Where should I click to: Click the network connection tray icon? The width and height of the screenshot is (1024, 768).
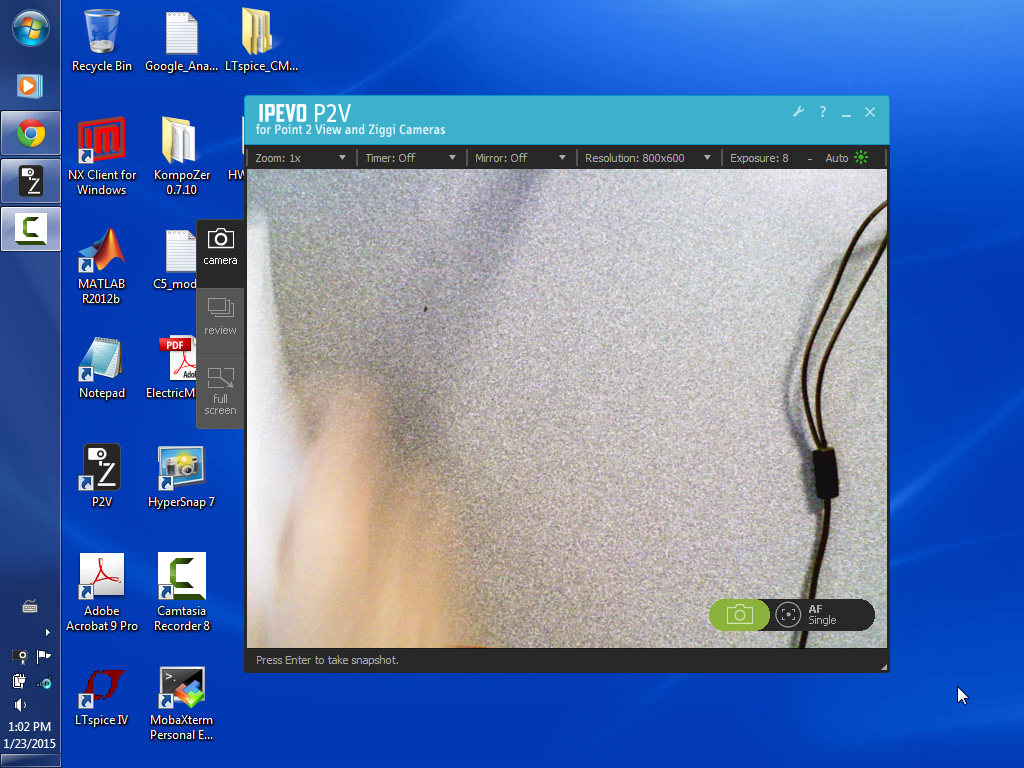point(44,683)
